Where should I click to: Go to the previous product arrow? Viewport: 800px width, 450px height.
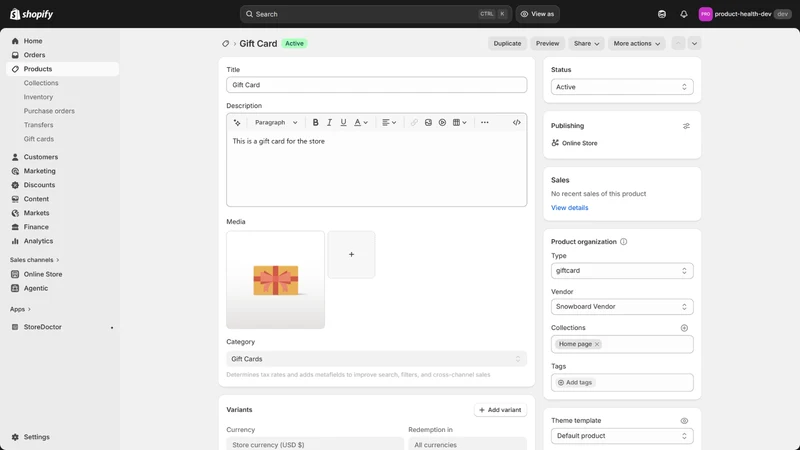[678, 43]
